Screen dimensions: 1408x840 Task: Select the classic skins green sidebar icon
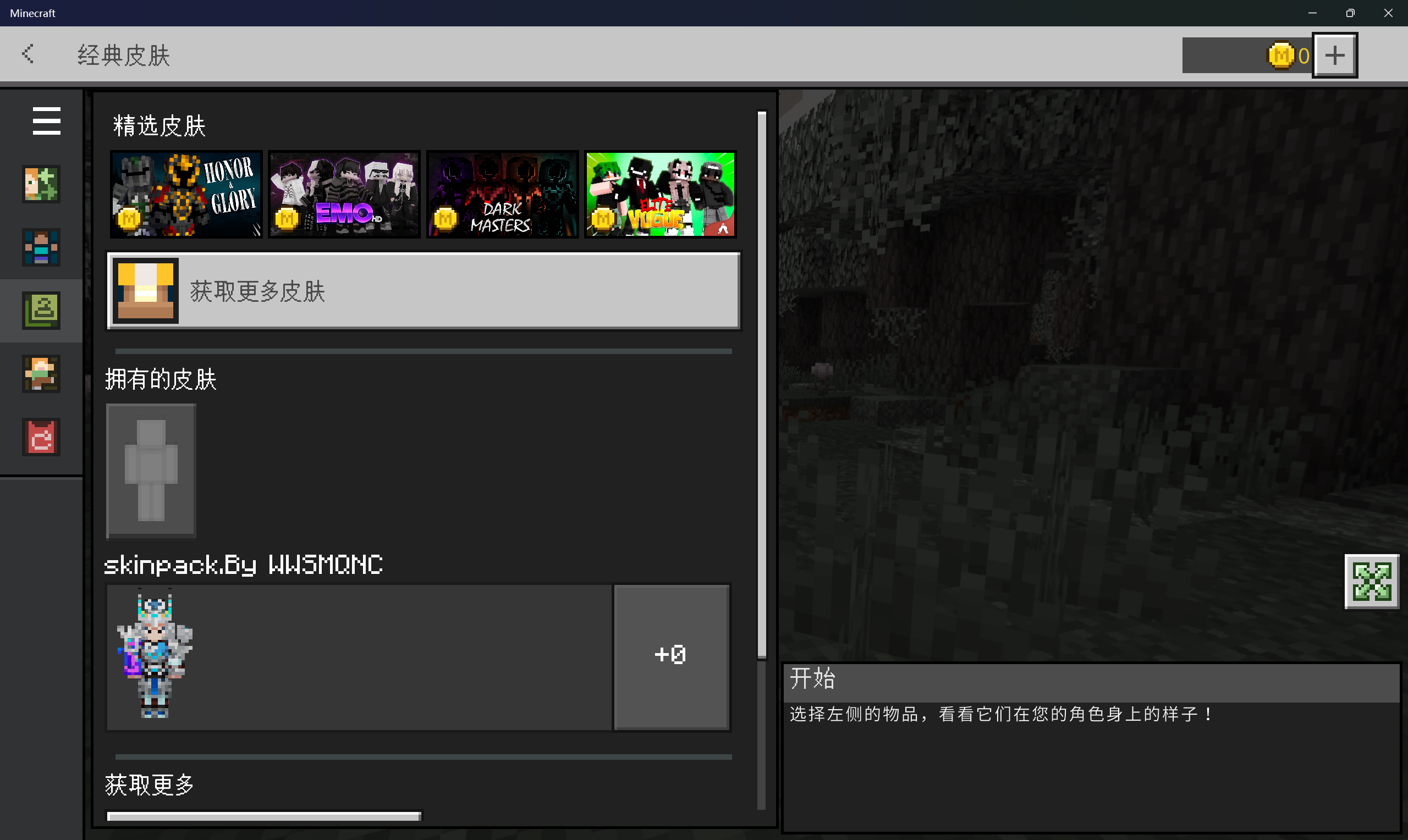[x=41, y=310]
